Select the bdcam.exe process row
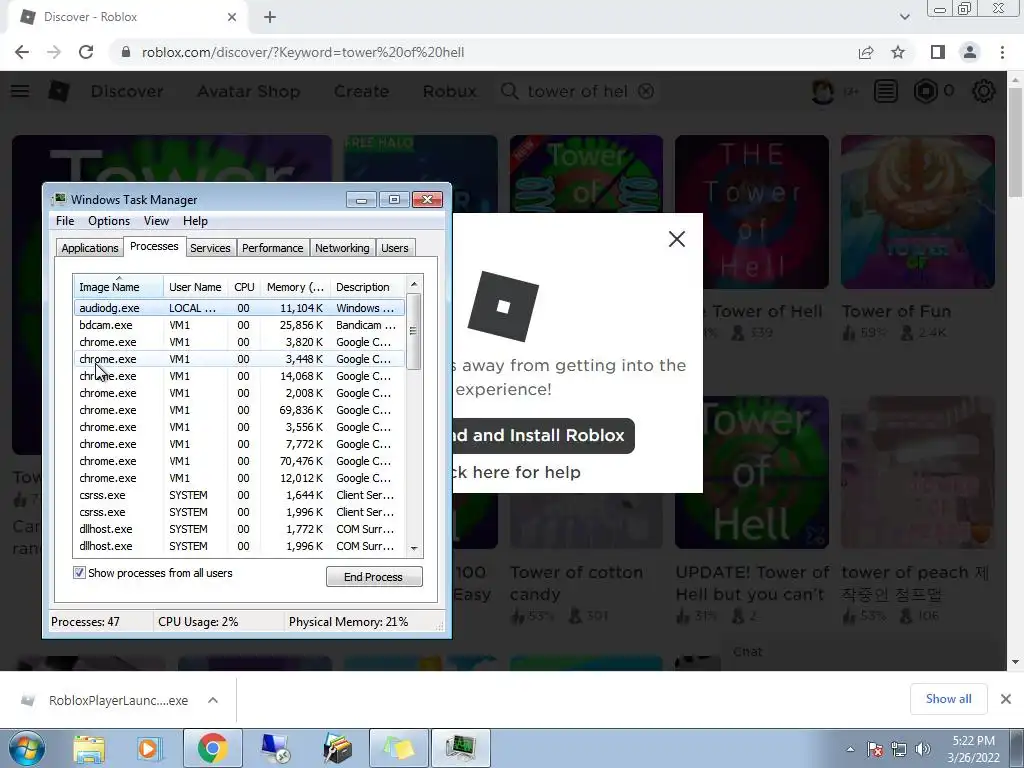The height and width of the screenshot is (768, 1024). coord(239,325)
